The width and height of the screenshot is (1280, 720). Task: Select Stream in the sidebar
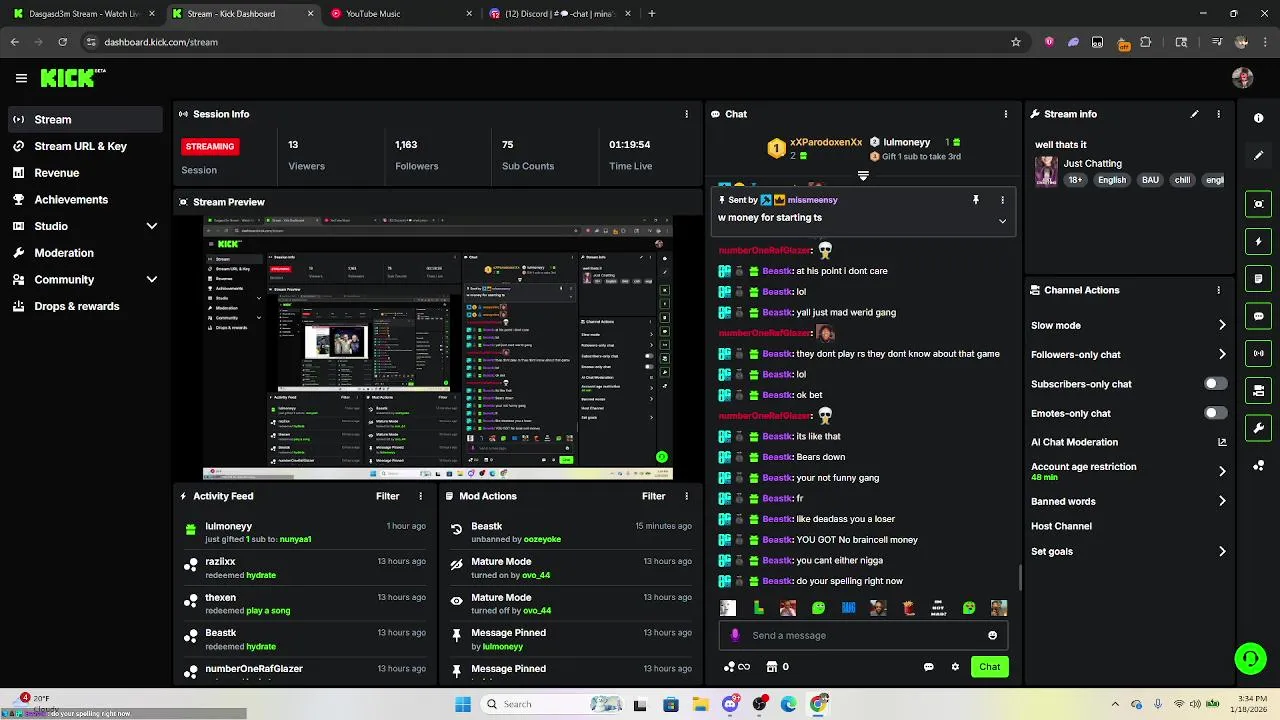[x=83, y=119]
